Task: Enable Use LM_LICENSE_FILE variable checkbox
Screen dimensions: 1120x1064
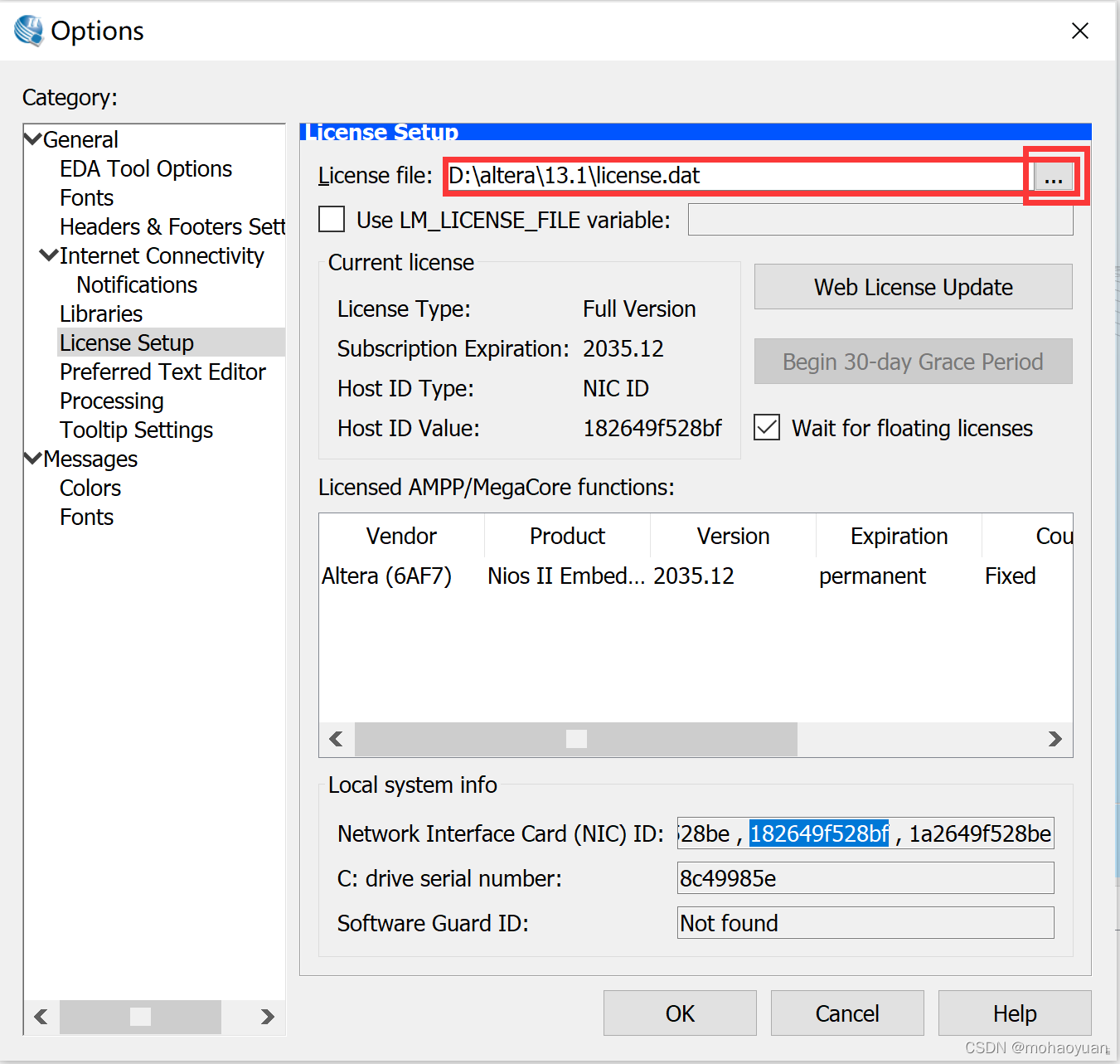Action: [332, 220]
